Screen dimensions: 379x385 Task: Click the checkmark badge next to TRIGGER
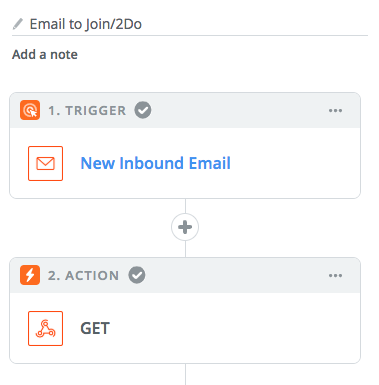point(143,110)
